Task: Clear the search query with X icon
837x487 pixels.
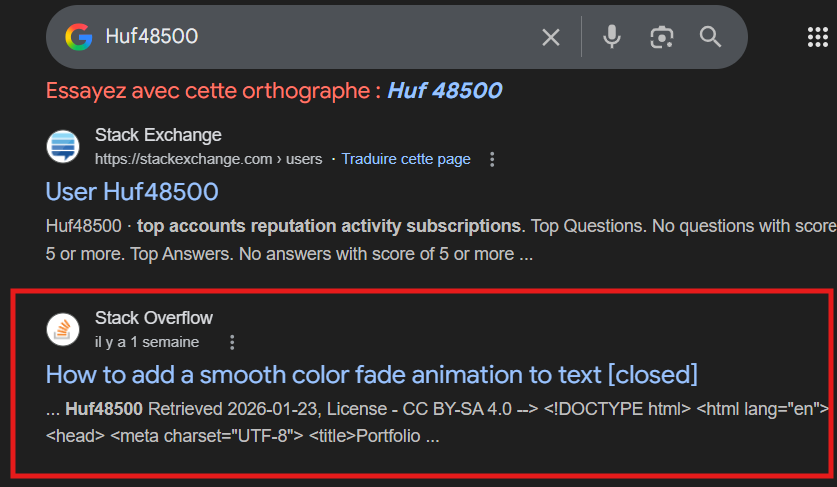Action: 551,37
